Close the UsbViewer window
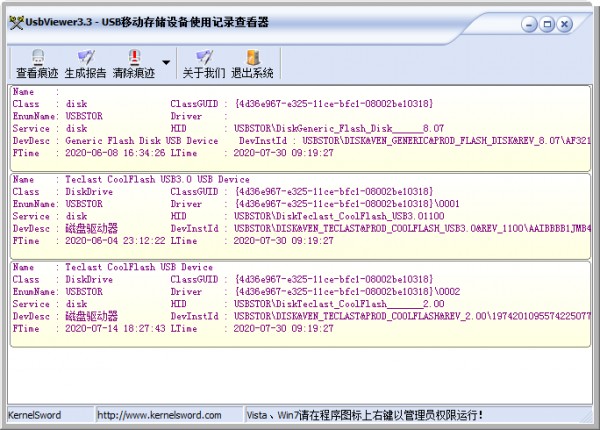The width and height of the screenshot is (600, 430). tap(565, 24)
